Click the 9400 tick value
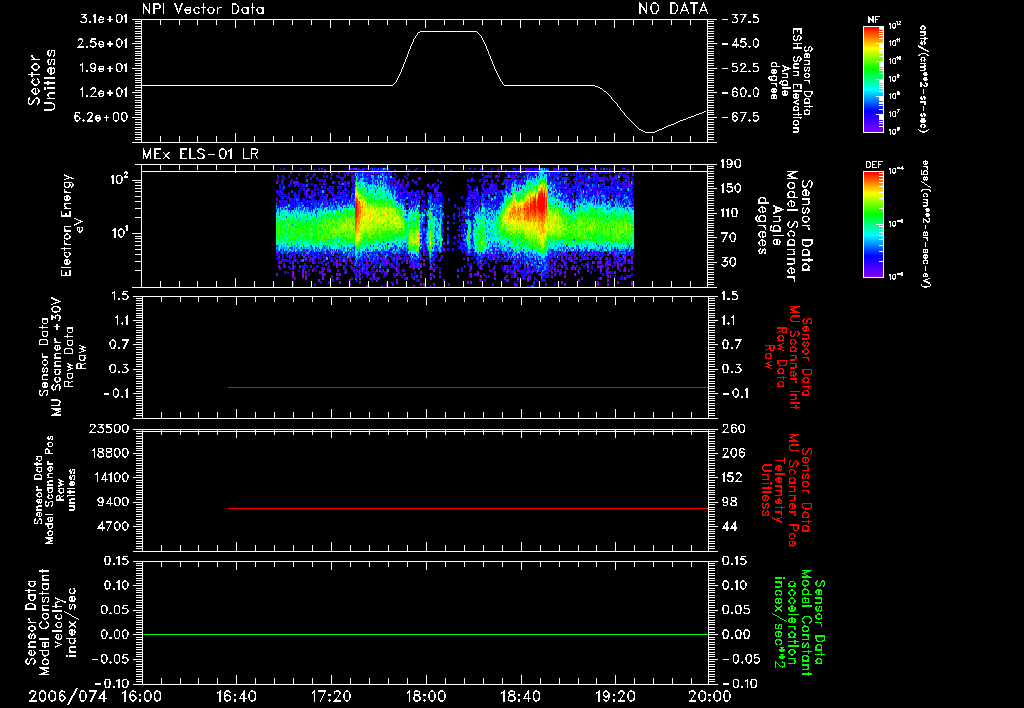The image size is (1024, 708). coord(115,502)
